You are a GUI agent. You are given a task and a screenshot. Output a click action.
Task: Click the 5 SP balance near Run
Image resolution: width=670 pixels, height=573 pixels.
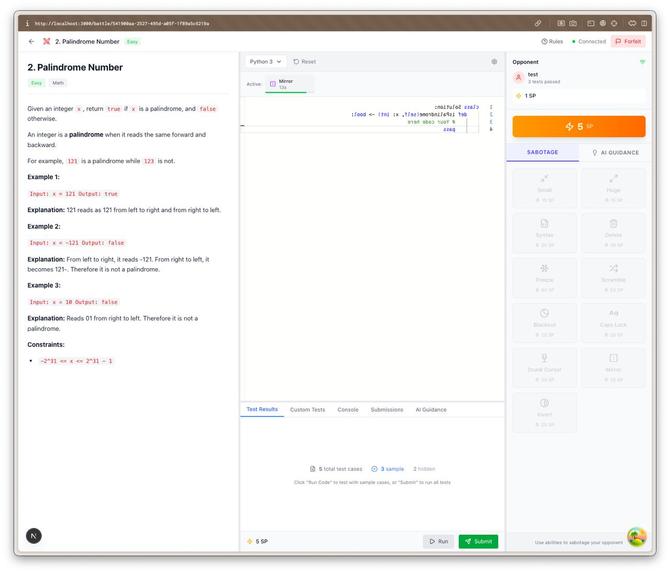(x=257, y=541)
